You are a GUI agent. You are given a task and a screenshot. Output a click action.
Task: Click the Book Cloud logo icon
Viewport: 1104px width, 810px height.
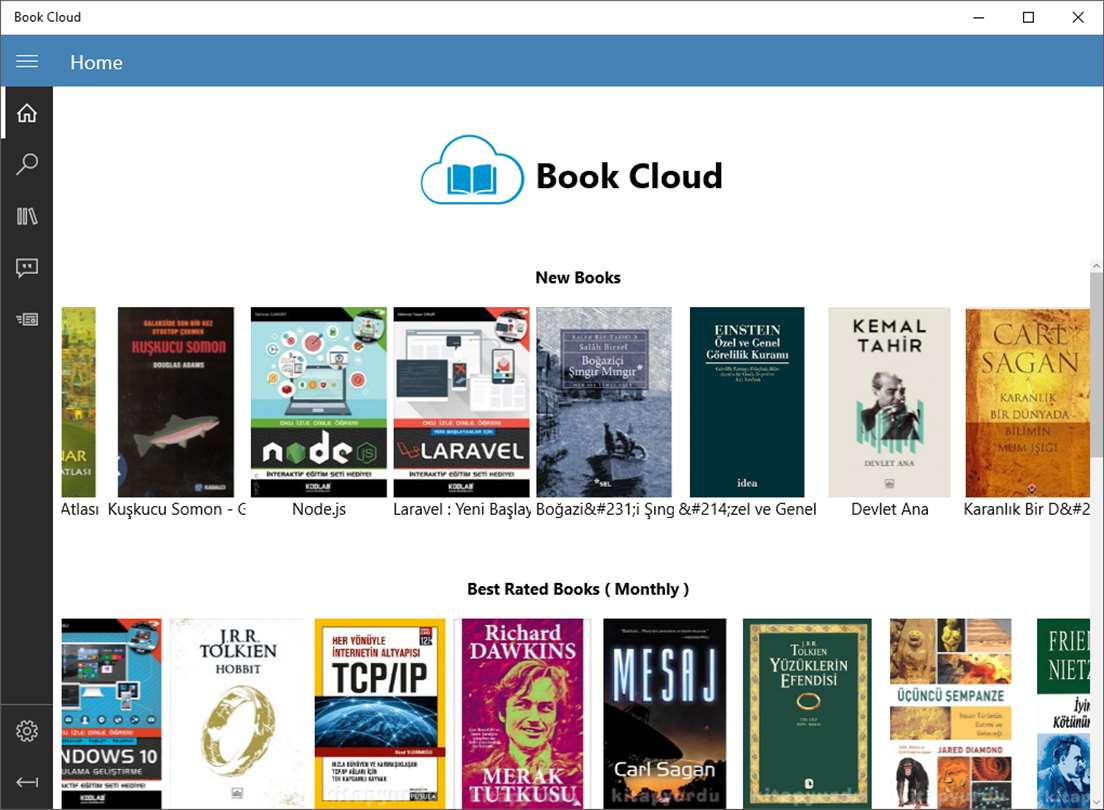point(472,170)
